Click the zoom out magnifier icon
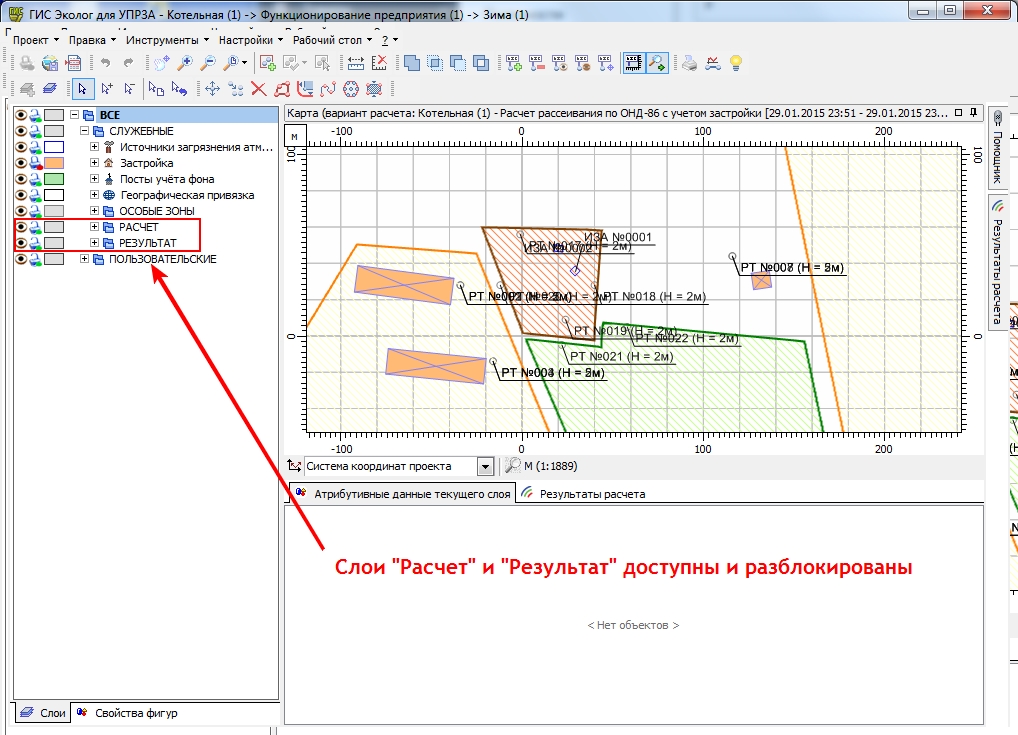1018x735 pixels. click(x=208, y=63)
